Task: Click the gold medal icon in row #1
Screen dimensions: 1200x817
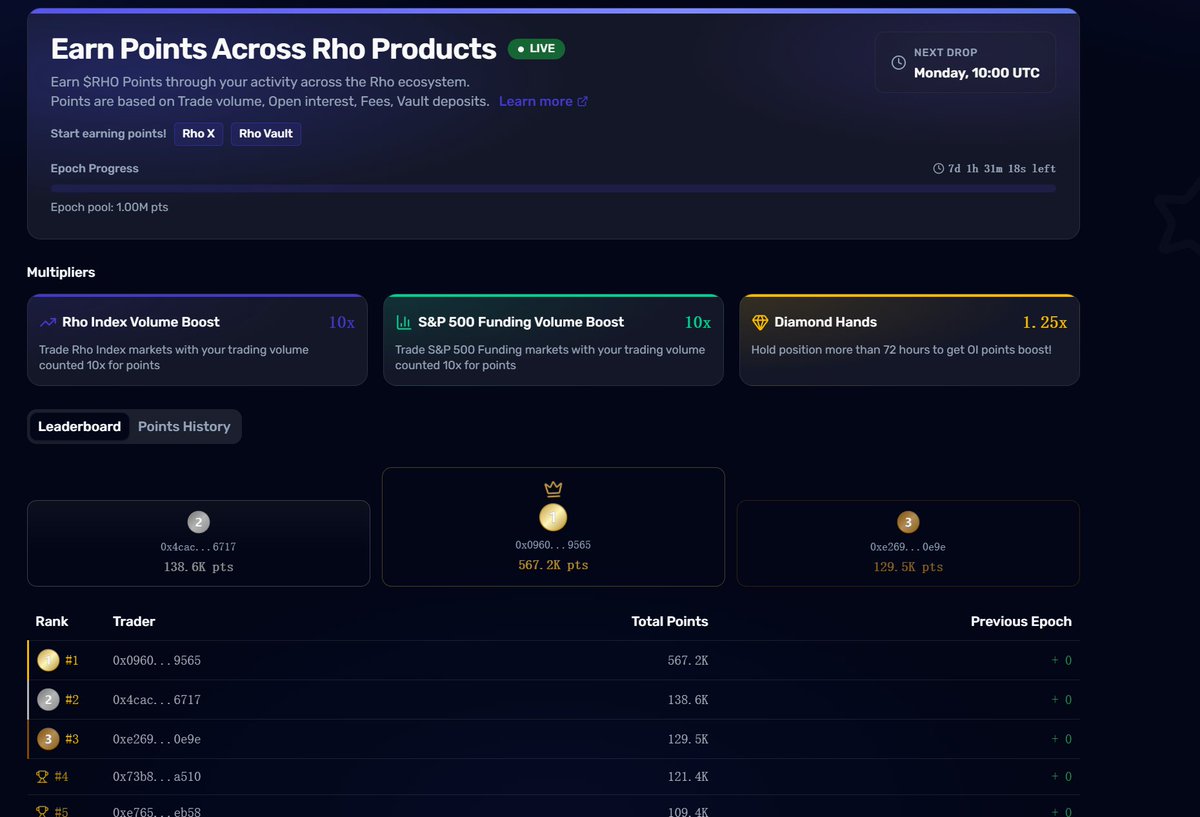Action: tap(48, 660)
